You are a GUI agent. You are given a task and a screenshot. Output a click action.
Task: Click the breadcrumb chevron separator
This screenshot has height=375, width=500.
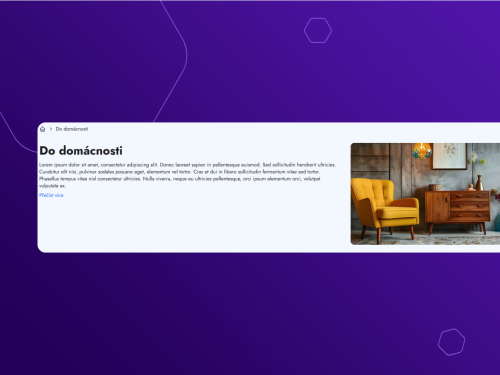(51, 129)
